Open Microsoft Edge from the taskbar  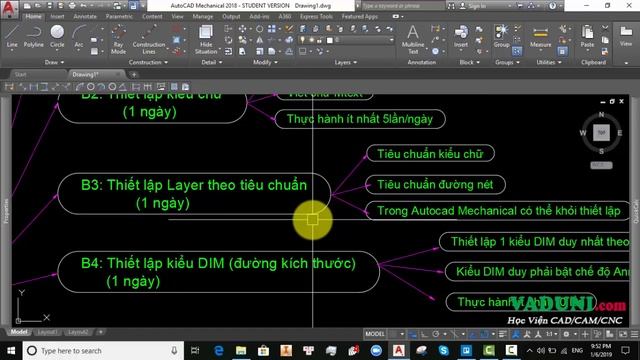click(x=219, y=350)
